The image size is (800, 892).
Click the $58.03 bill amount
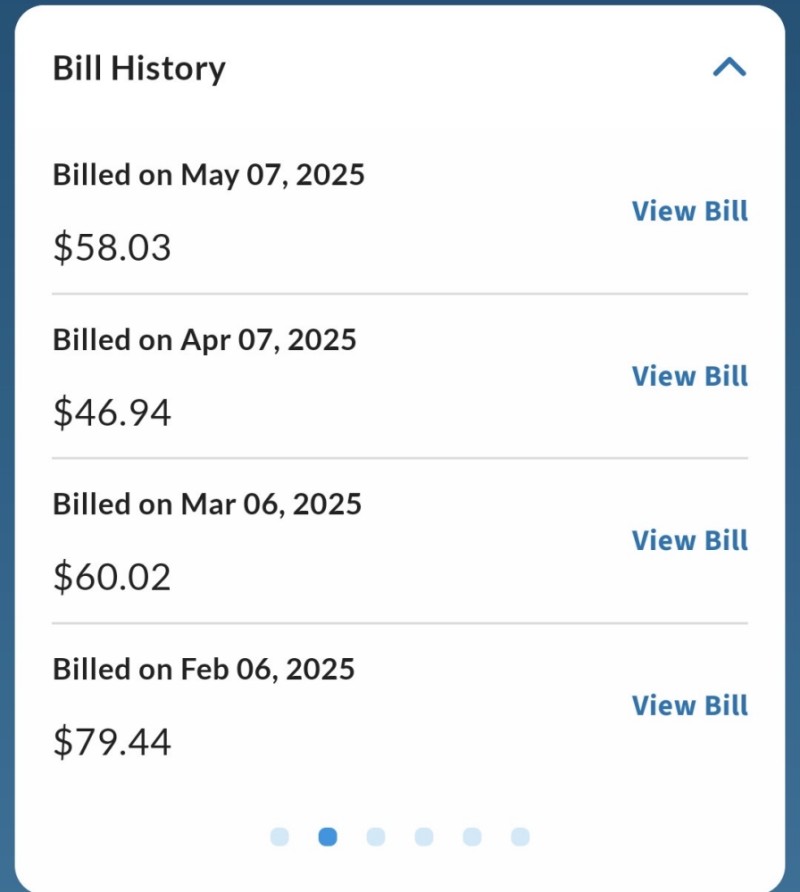pyautogui.click(x=112, y=247)
